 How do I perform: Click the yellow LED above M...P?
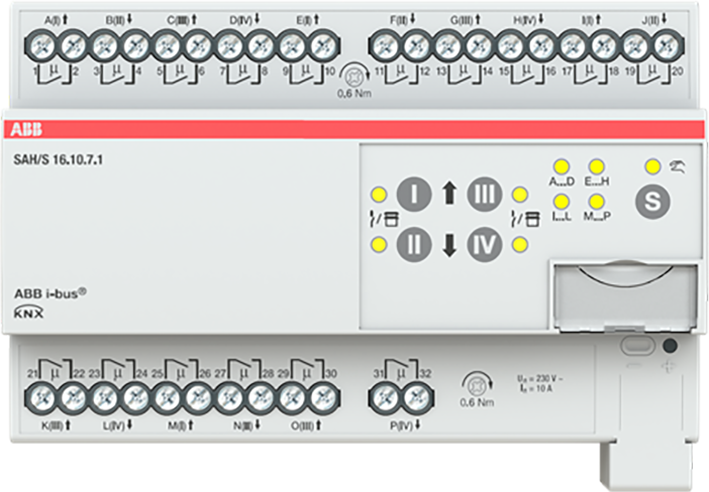(596, 201)
